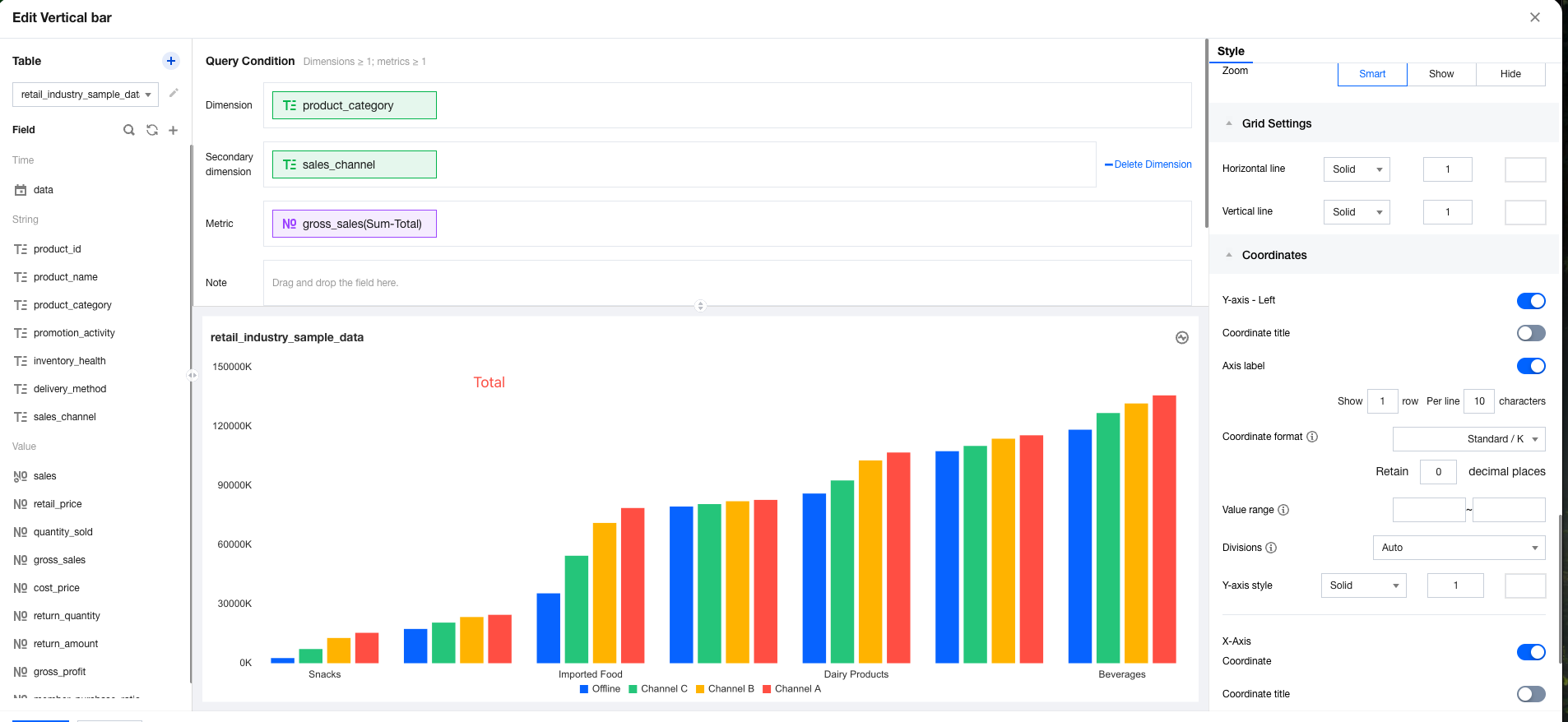Image resolution: width=1568 pixels, height=722 pixels.
Task: Collapse the Grid Settings section
Action: point(1229,123)
